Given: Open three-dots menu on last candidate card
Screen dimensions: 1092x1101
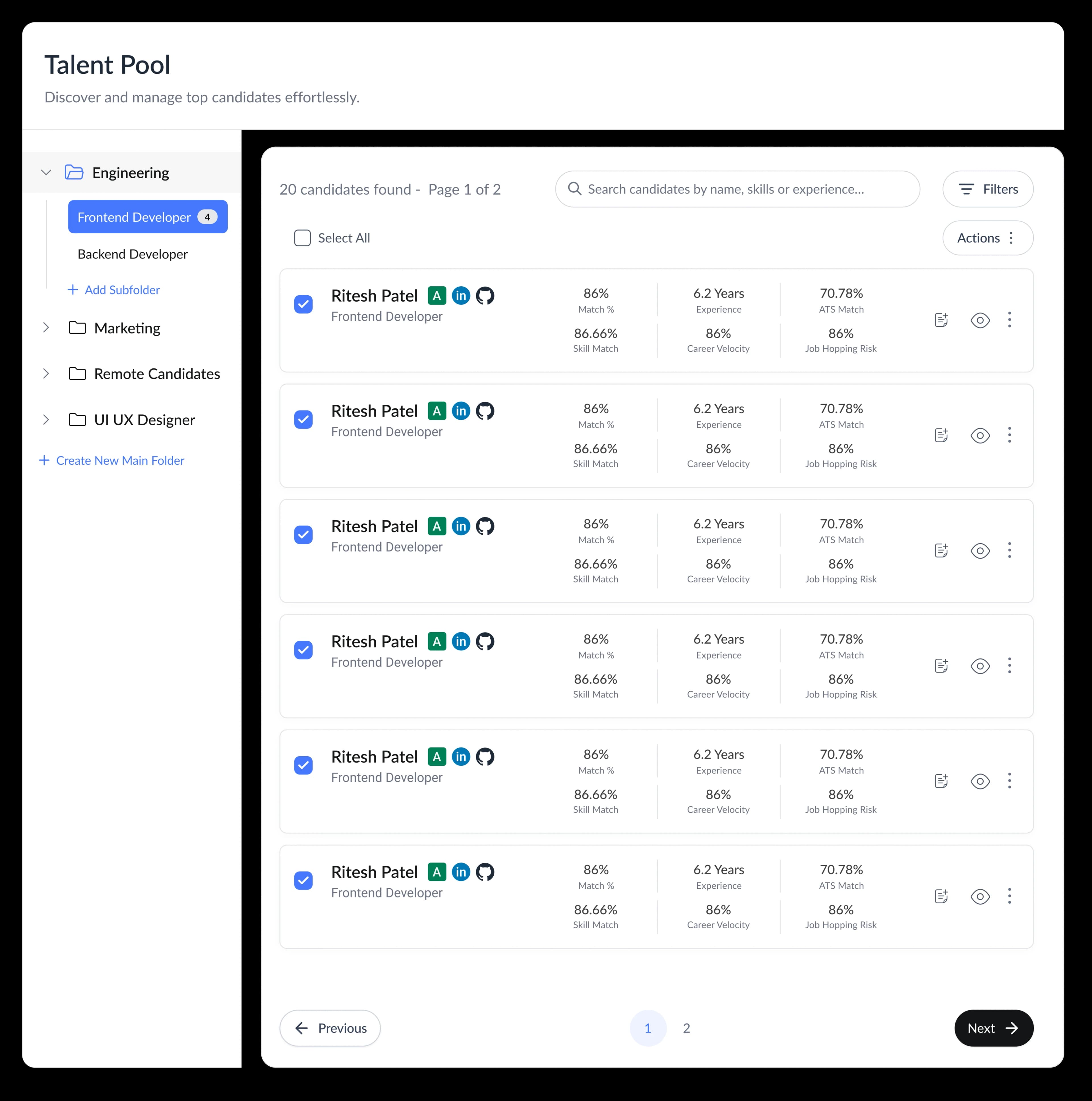Looking at the screenshot, I should (x=1009, y=896).
